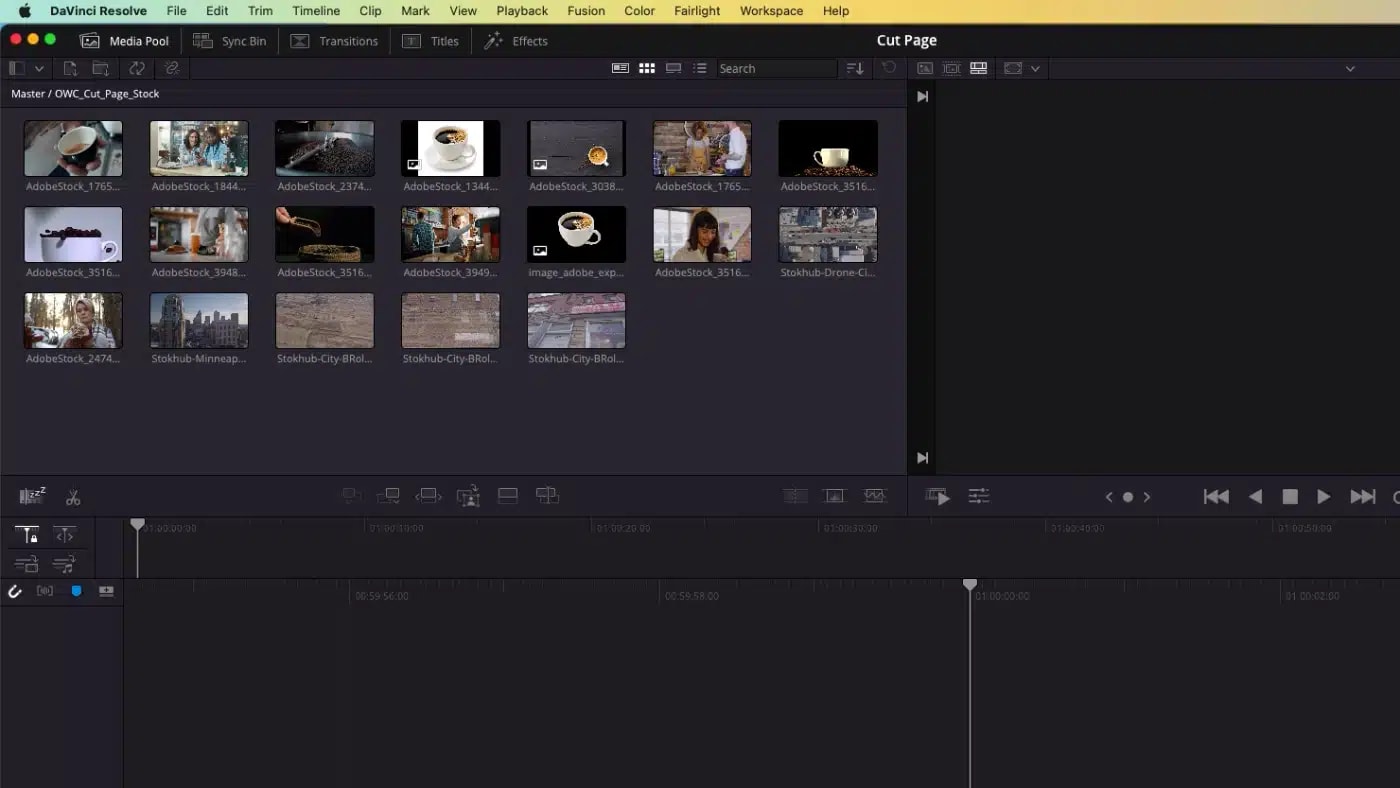1400x788 pixels.
Task: Click the Import Media icon
Action: (x=70, y=68)
